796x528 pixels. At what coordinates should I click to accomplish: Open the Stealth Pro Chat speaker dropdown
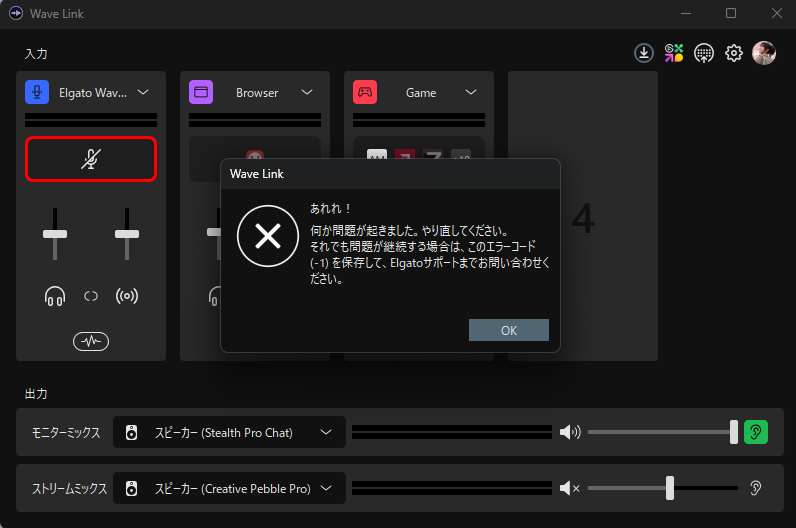click(326, 432)
